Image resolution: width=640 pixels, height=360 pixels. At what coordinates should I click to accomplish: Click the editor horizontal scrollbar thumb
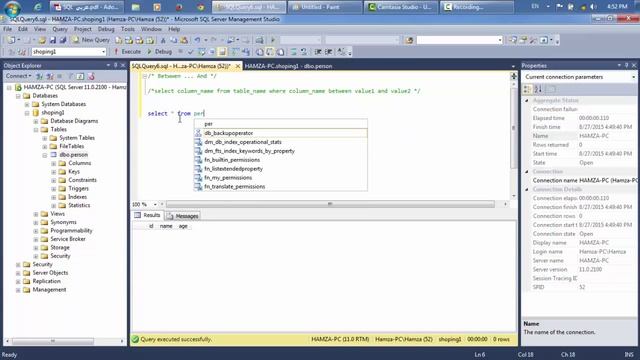coord(330,204)
